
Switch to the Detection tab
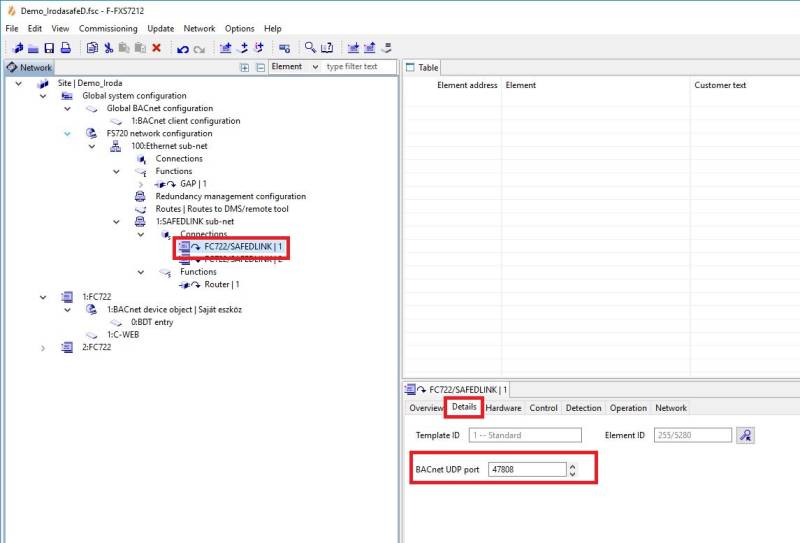pos(583,408)
